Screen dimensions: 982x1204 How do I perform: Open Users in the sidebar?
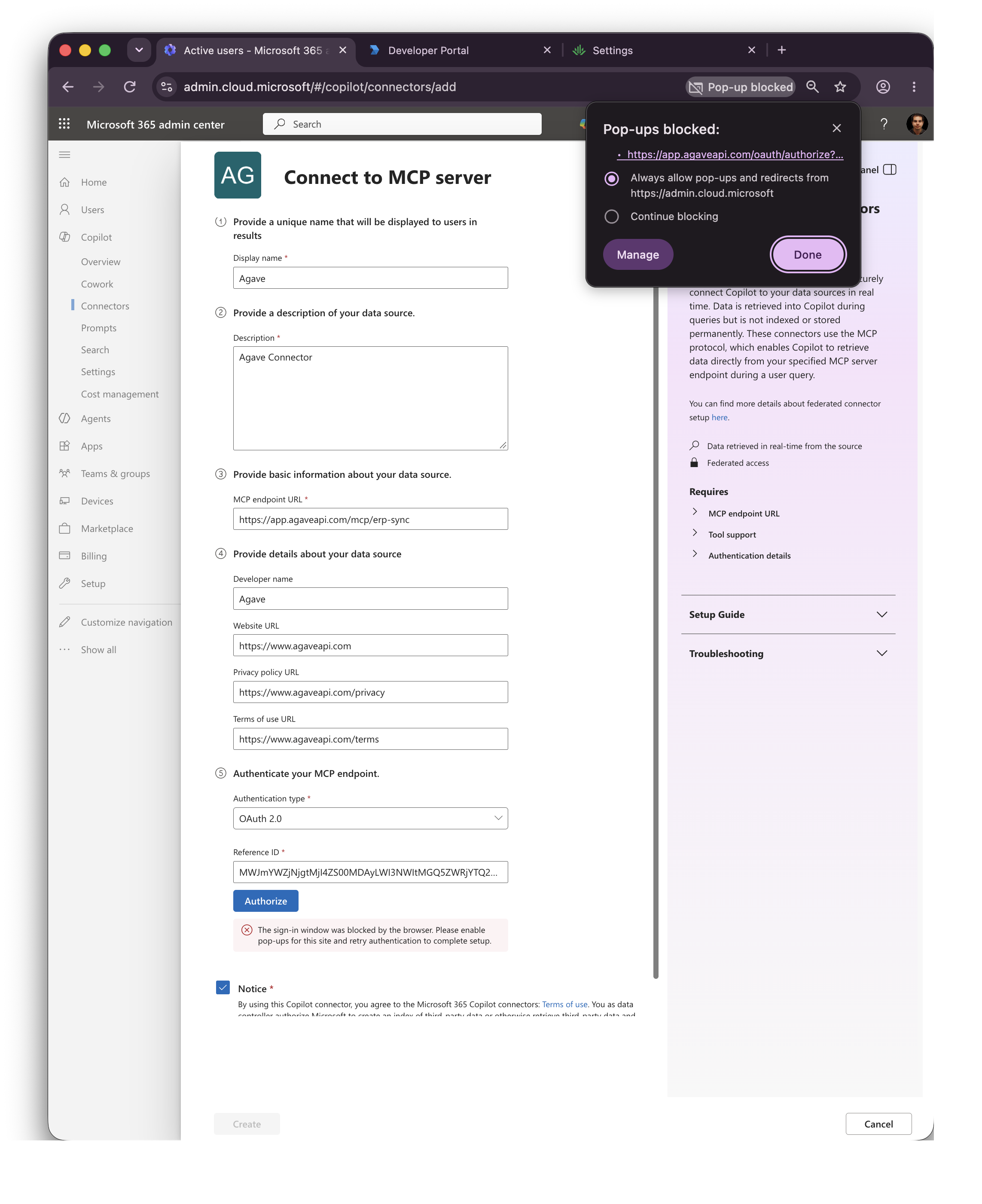coord(92,210)
